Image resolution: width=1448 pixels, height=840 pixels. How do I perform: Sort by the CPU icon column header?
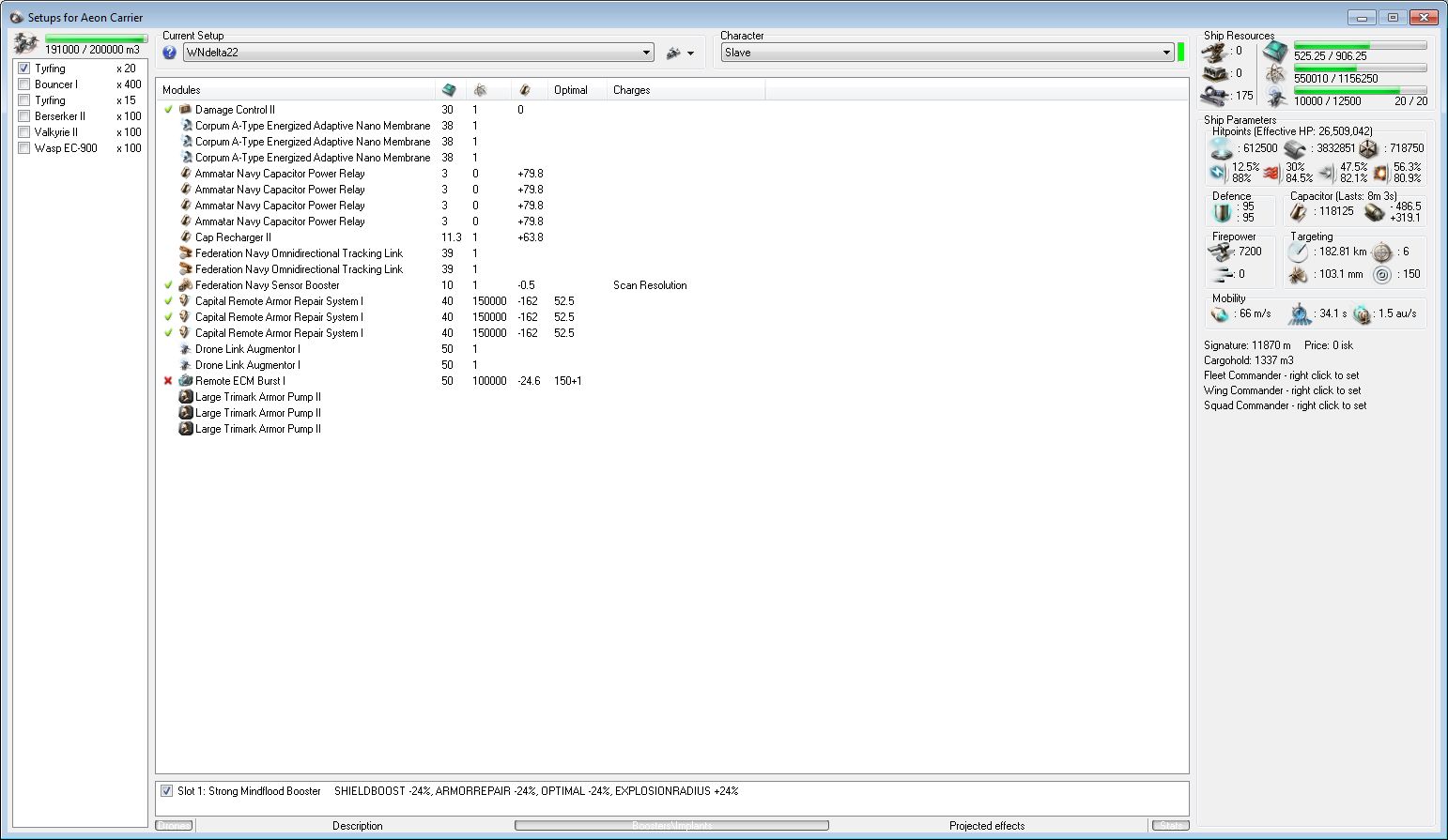pyautogui.click(x=449, y=90)
